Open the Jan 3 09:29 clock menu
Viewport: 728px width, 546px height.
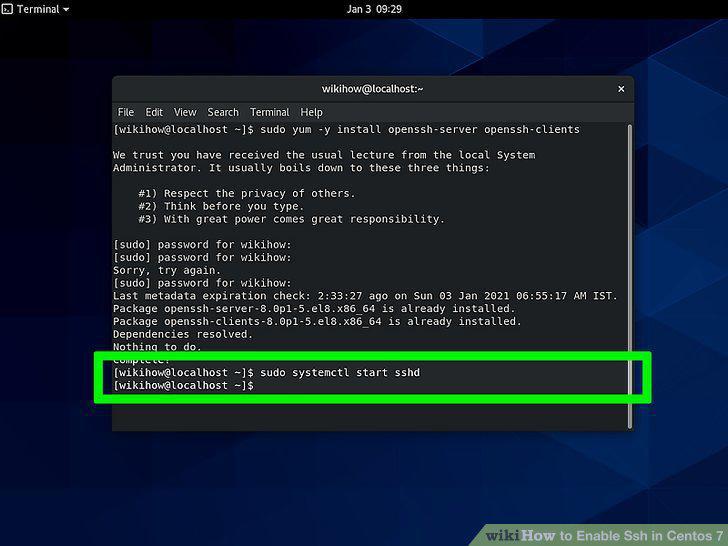tap(374, 9)
